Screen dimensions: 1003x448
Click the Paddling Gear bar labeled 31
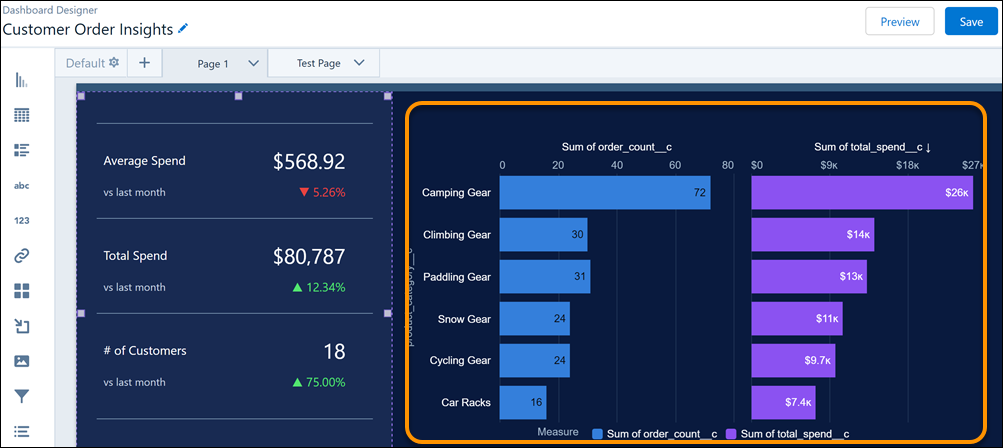click(x=545, y=277)
